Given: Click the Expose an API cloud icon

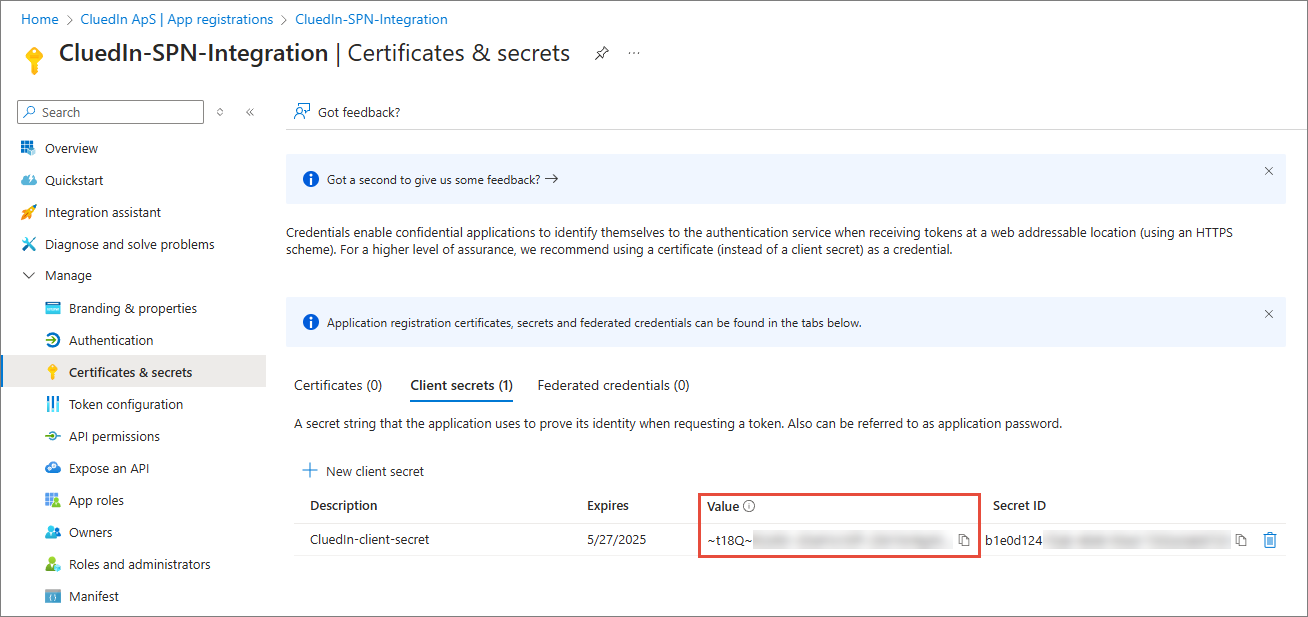Looking at the screenshot, I should tap(53, 468).
